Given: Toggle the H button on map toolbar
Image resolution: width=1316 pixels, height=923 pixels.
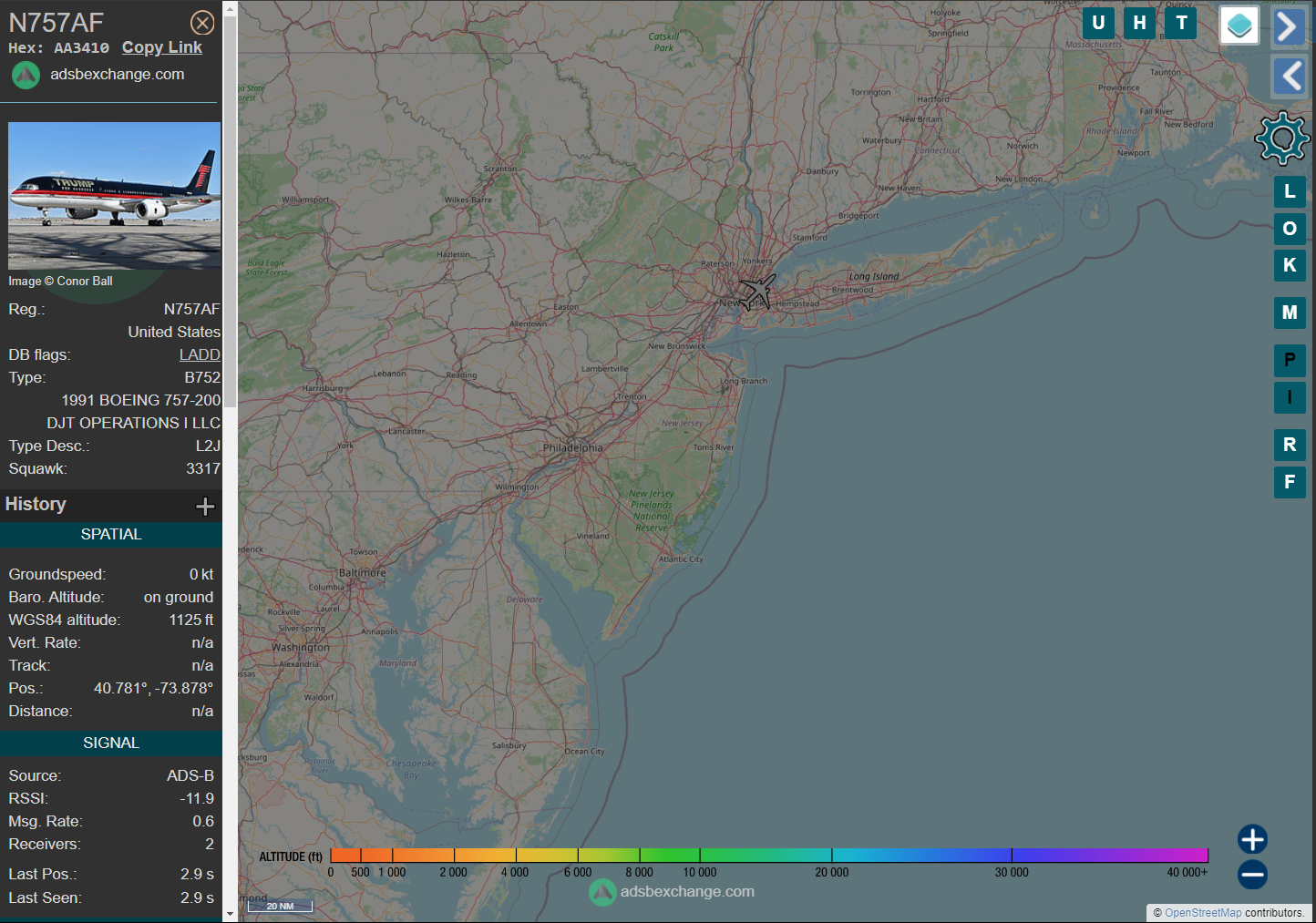Looking at the screenshot, I should coord(1139,23).
